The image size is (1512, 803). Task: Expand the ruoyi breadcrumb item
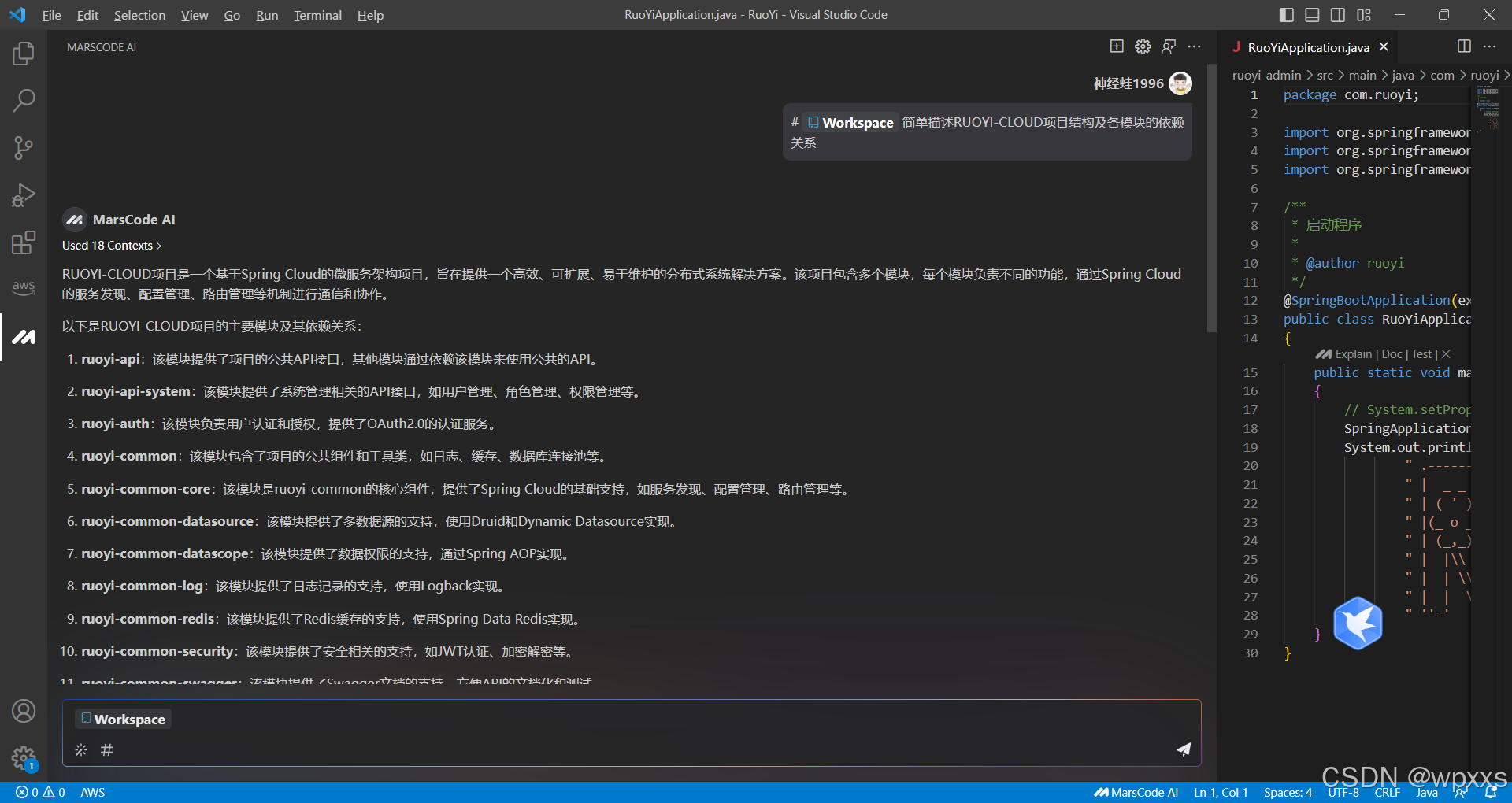tap(1485, 75)
